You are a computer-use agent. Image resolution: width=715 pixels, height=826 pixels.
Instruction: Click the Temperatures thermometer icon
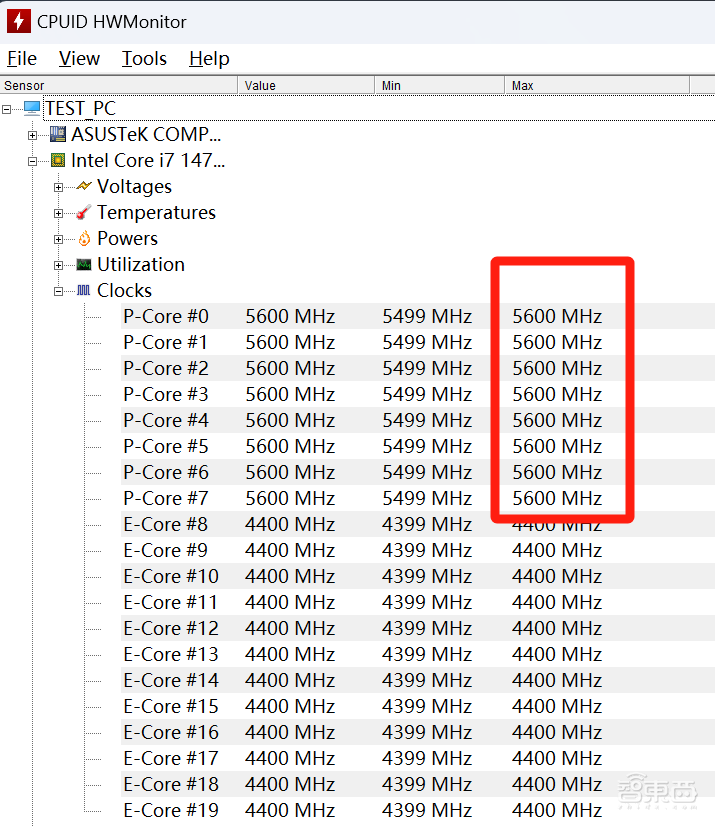pyautogui.click(x=84, y=212)
